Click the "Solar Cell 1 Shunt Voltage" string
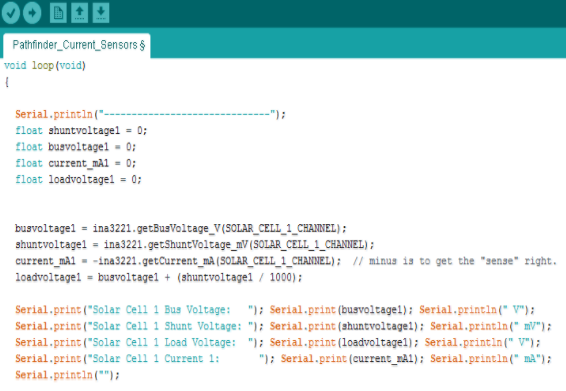The image size is (566, 391). pyautogui.click(x=171, y=326)
